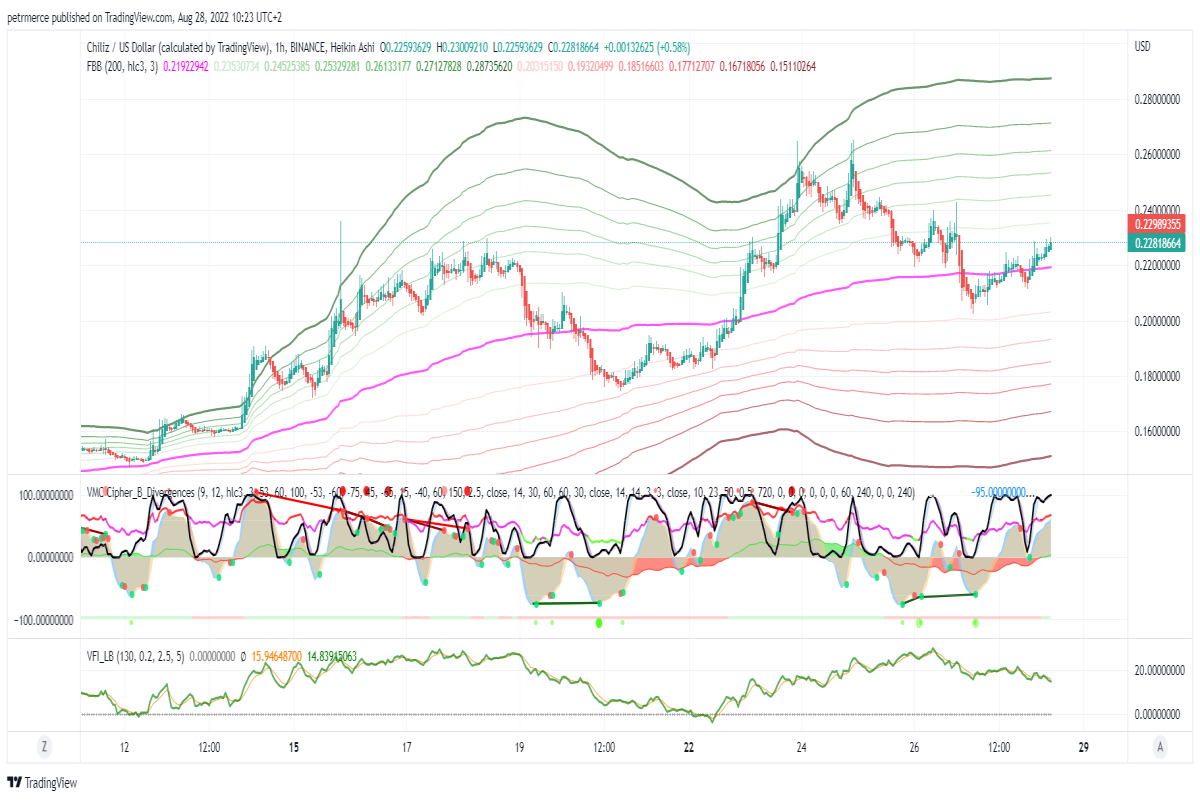Click the date label 29

coord(1084,747)
